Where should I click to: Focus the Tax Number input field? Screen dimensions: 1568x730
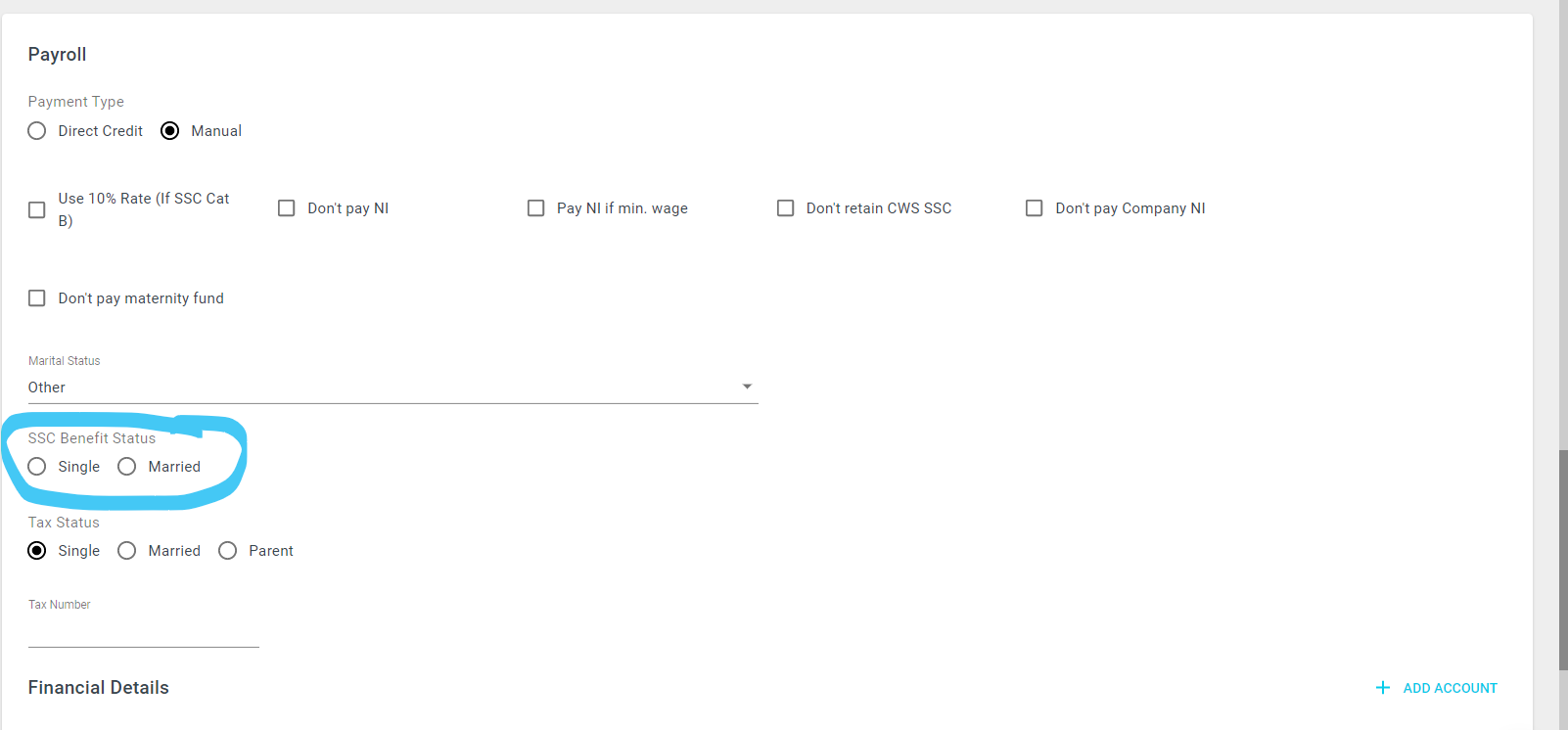[x=143, y=632]
